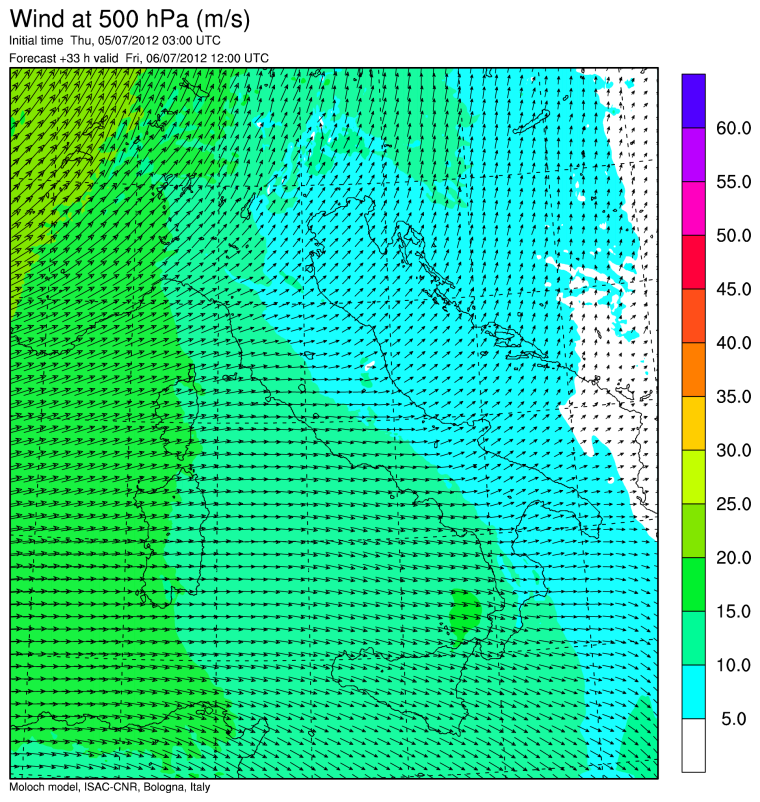The width and height of the screenshot is (760, 802).
Task: Pick the green swatch between 15.0 and 20.0
Action: point(694,584)
